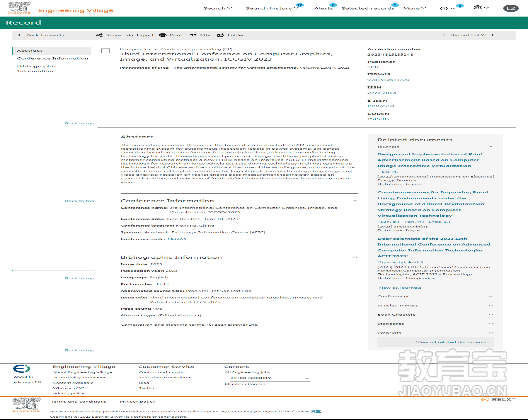Click the Share icon in the toolbar
This screenshot has width=528, height=420.
click(99, 35)
